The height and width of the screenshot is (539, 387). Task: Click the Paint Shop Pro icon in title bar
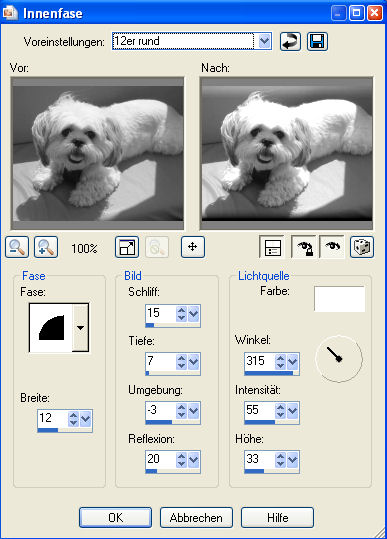10,13
